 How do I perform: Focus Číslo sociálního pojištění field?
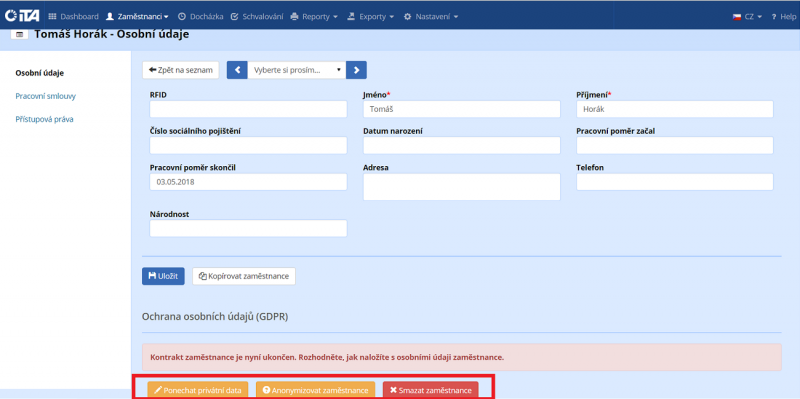pos(248,145)
